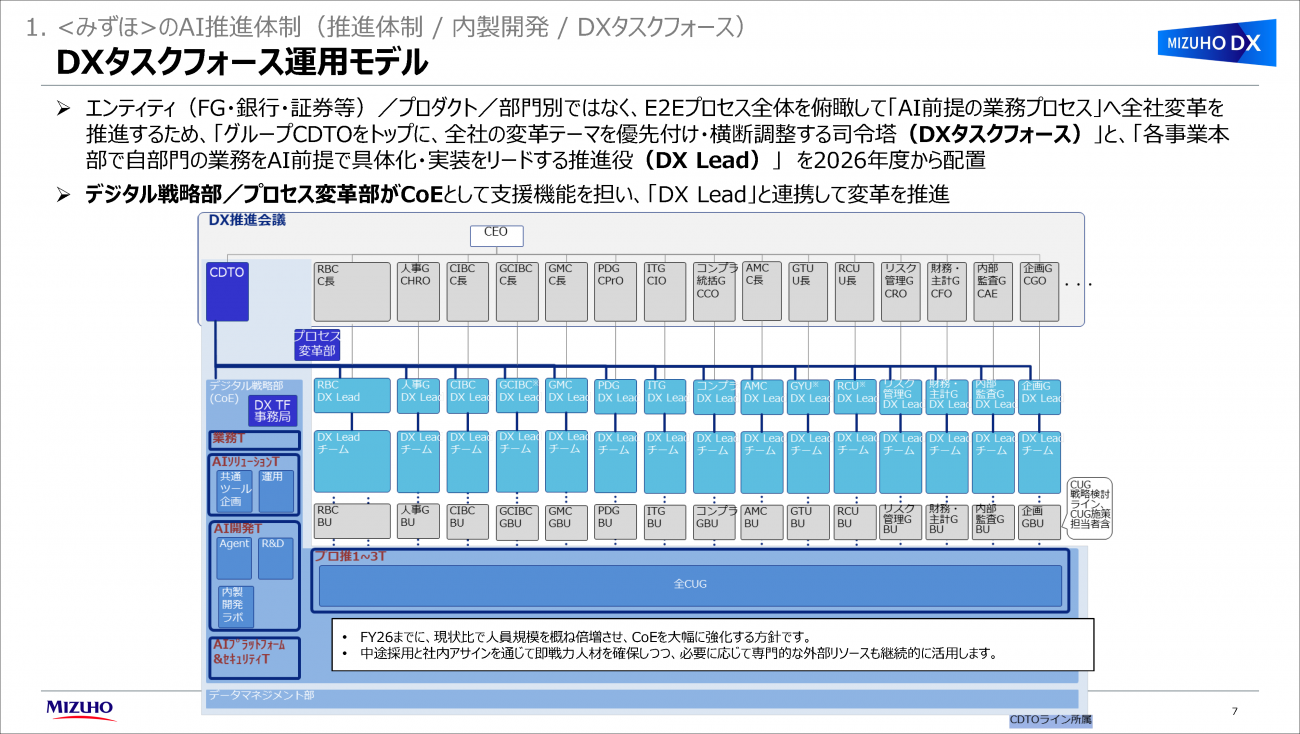Click the 企画G DX Lead box

point(1040,397)
